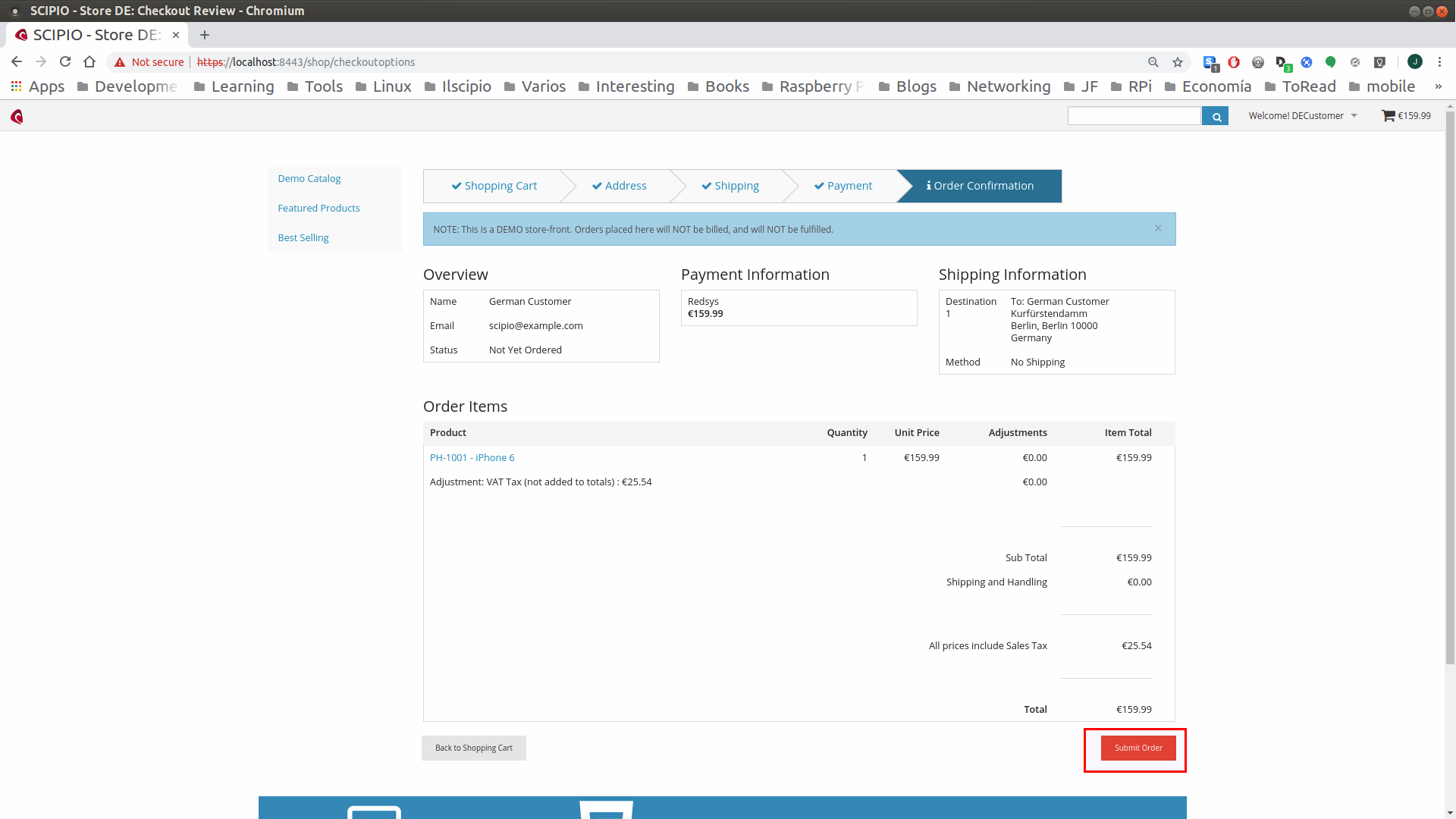
Task: Open the PH-1001 - iPhone 6 product link
Action: tap(472, 457)
